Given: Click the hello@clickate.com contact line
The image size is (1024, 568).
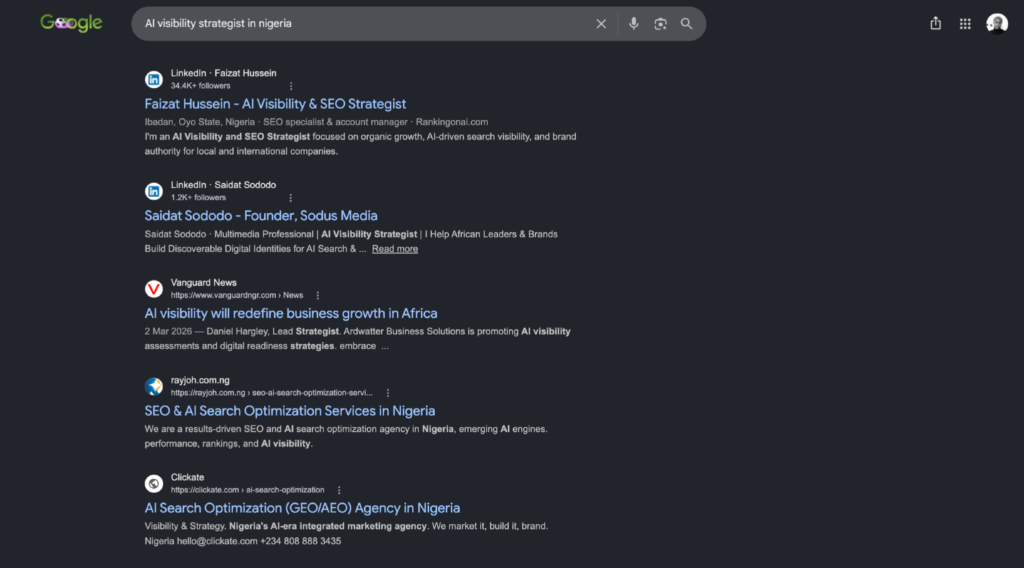Looking at the screenshot, I should click(x=243, y=541).
